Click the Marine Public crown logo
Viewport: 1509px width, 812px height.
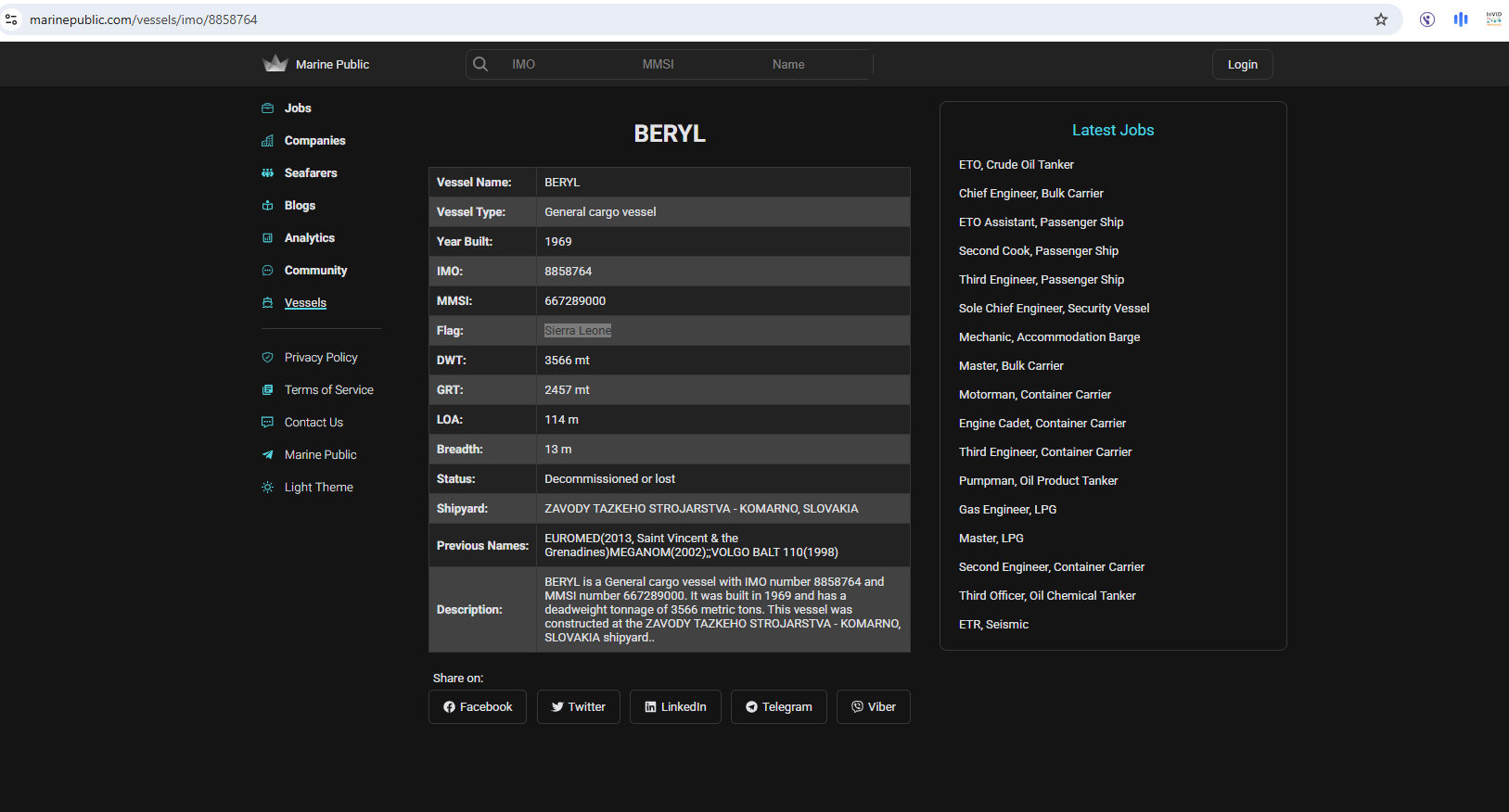point(275,64)
